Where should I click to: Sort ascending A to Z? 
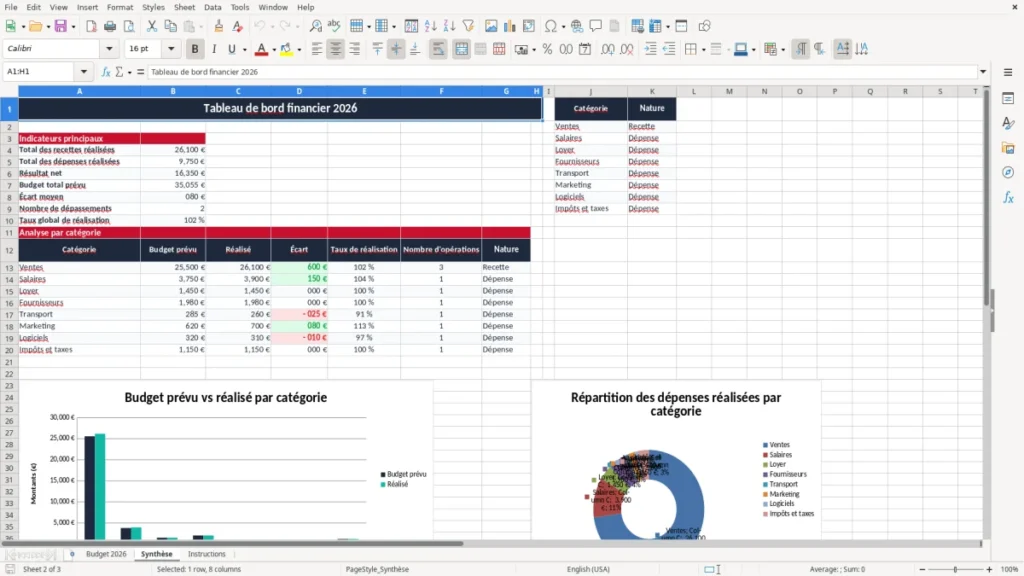[x=430, y=26]
